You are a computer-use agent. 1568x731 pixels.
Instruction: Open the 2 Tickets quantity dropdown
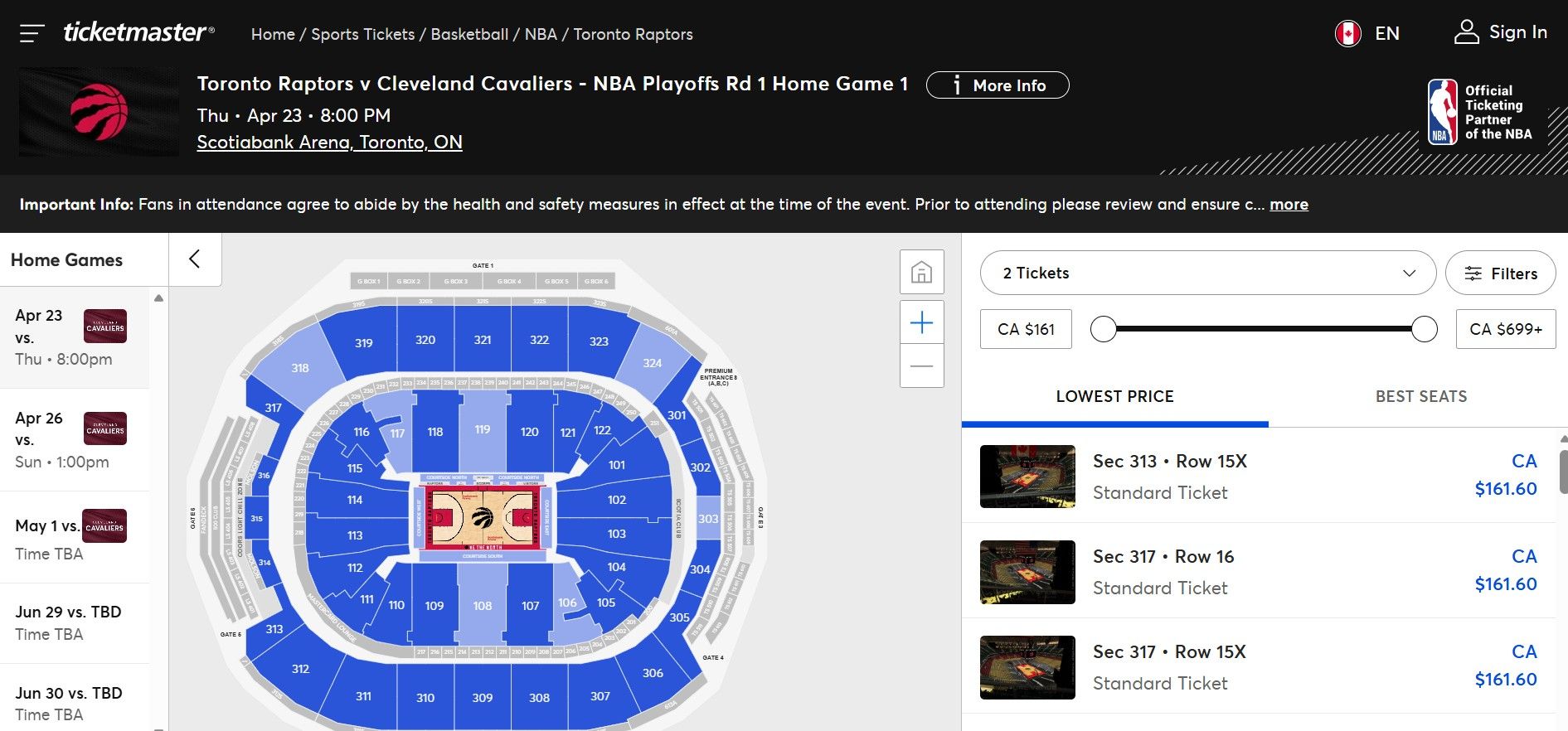tap(1207, 273)
